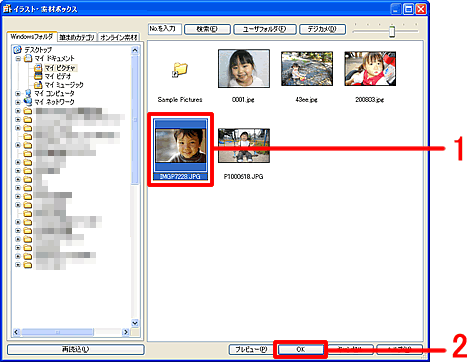Select the マイ ミュージック label in tree
Viewport: 470px width, 362px height.
coord(64,85)
